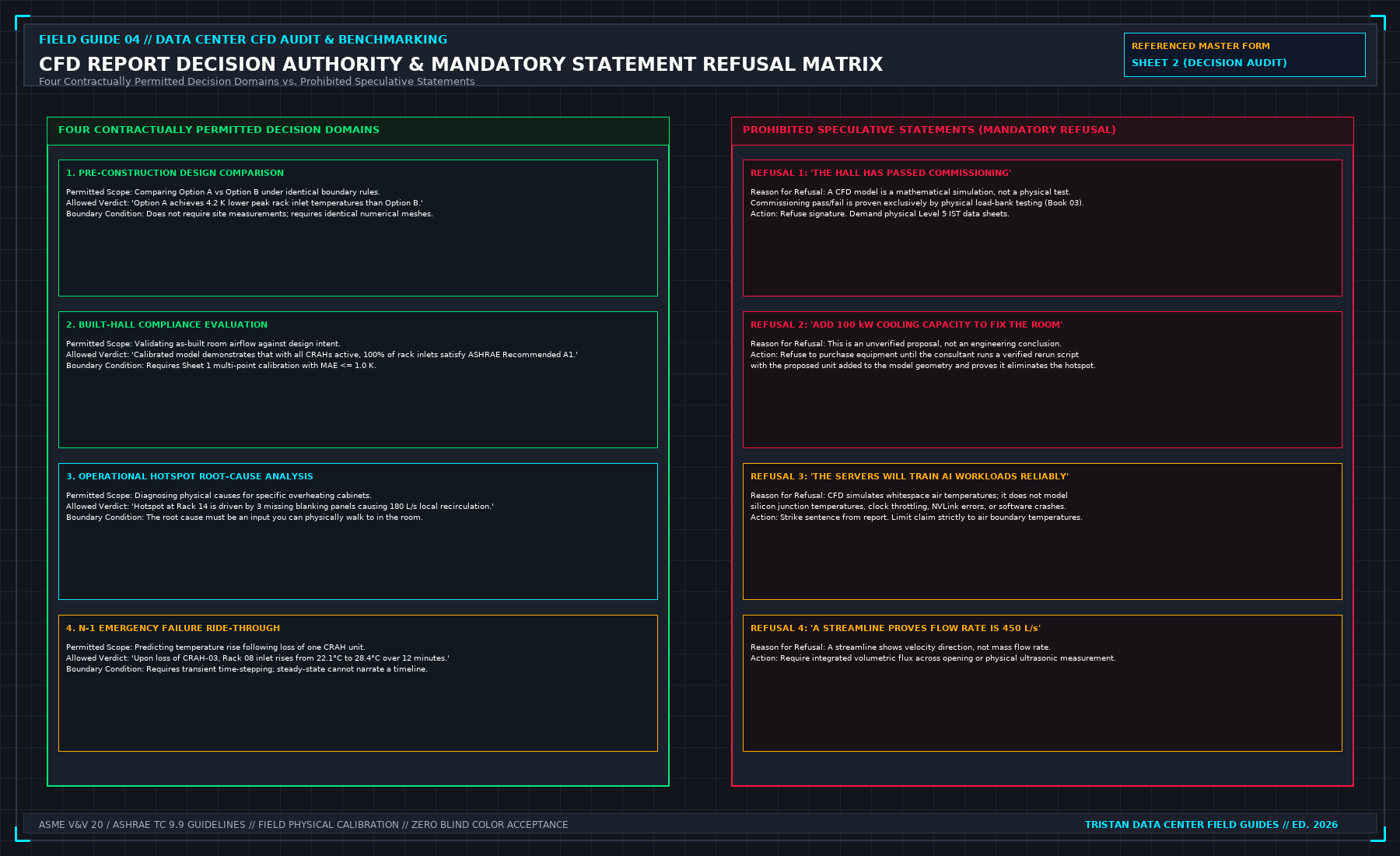This screenshot has height=856, width=1400.
Task: Click heading "REFUSAL 1: 'THE HALL HAS PASSED COMMISSIONING'"
Action: point(881,173)
